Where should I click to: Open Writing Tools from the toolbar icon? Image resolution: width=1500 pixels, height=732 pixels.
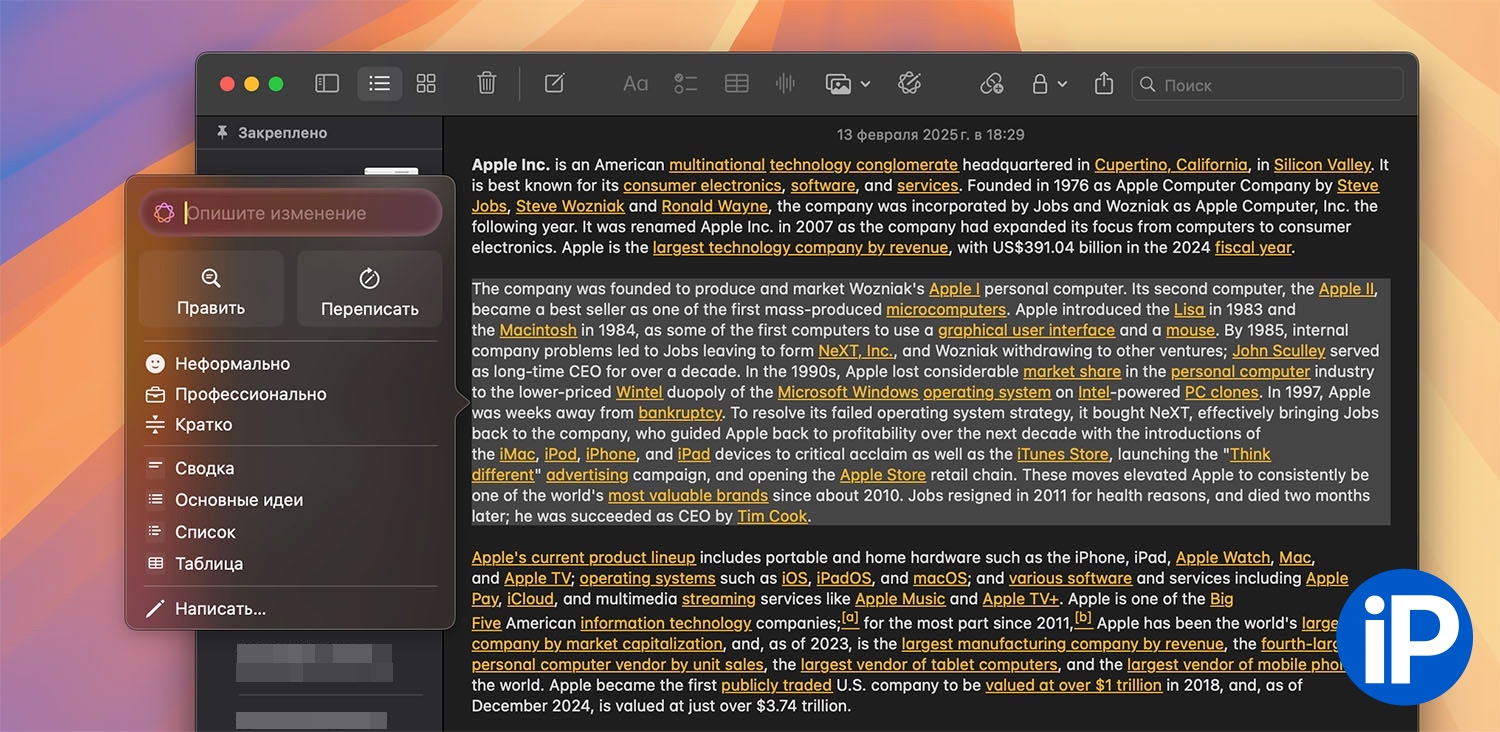tap(909, 83)
